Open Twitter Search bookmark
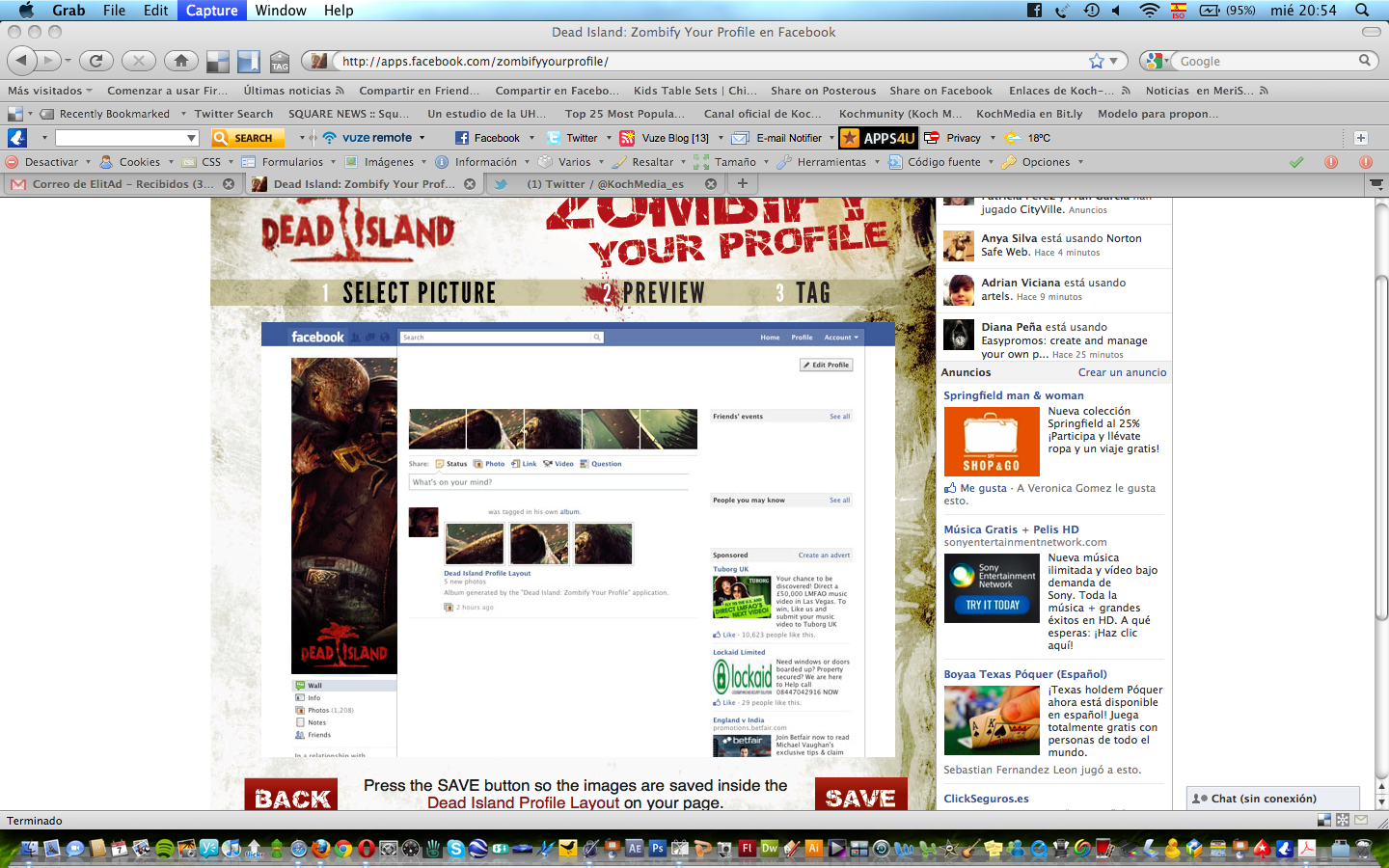This screenshot has width=1389, height=868. [233, 114]
